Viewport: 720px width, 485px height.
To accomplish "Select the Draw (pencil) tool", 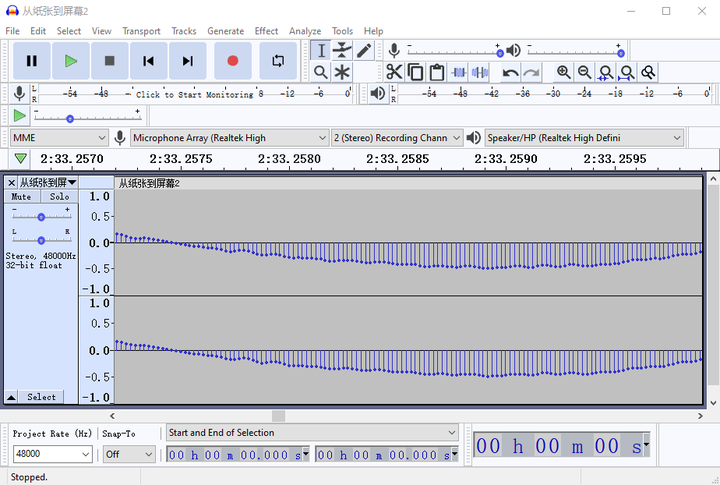I will click(x=365, y=50).
